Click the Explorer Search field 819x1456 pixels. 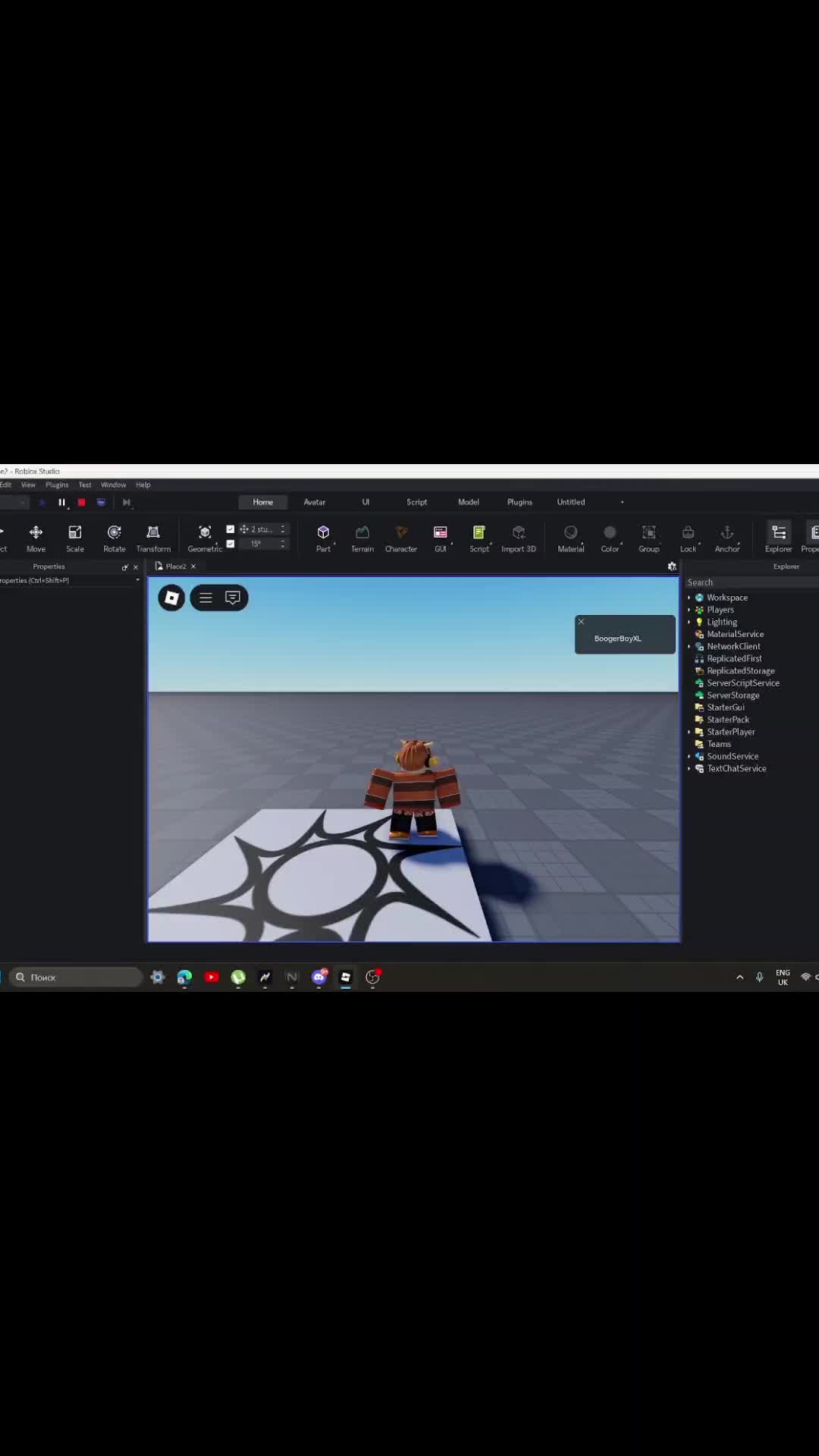(x=751, y=582)
